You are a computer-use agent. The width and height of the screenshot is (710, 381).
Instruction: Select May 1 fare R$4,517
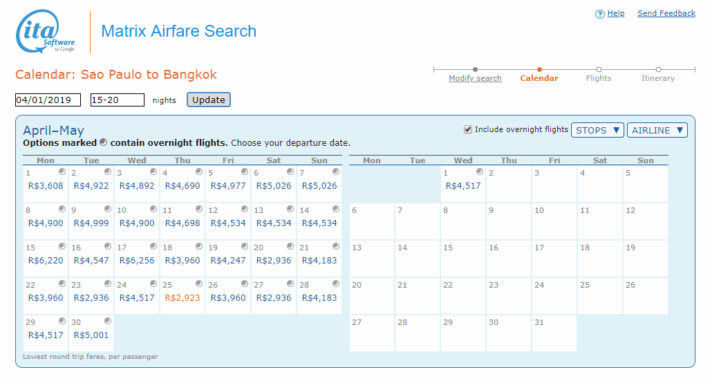(x=463, y=186)
